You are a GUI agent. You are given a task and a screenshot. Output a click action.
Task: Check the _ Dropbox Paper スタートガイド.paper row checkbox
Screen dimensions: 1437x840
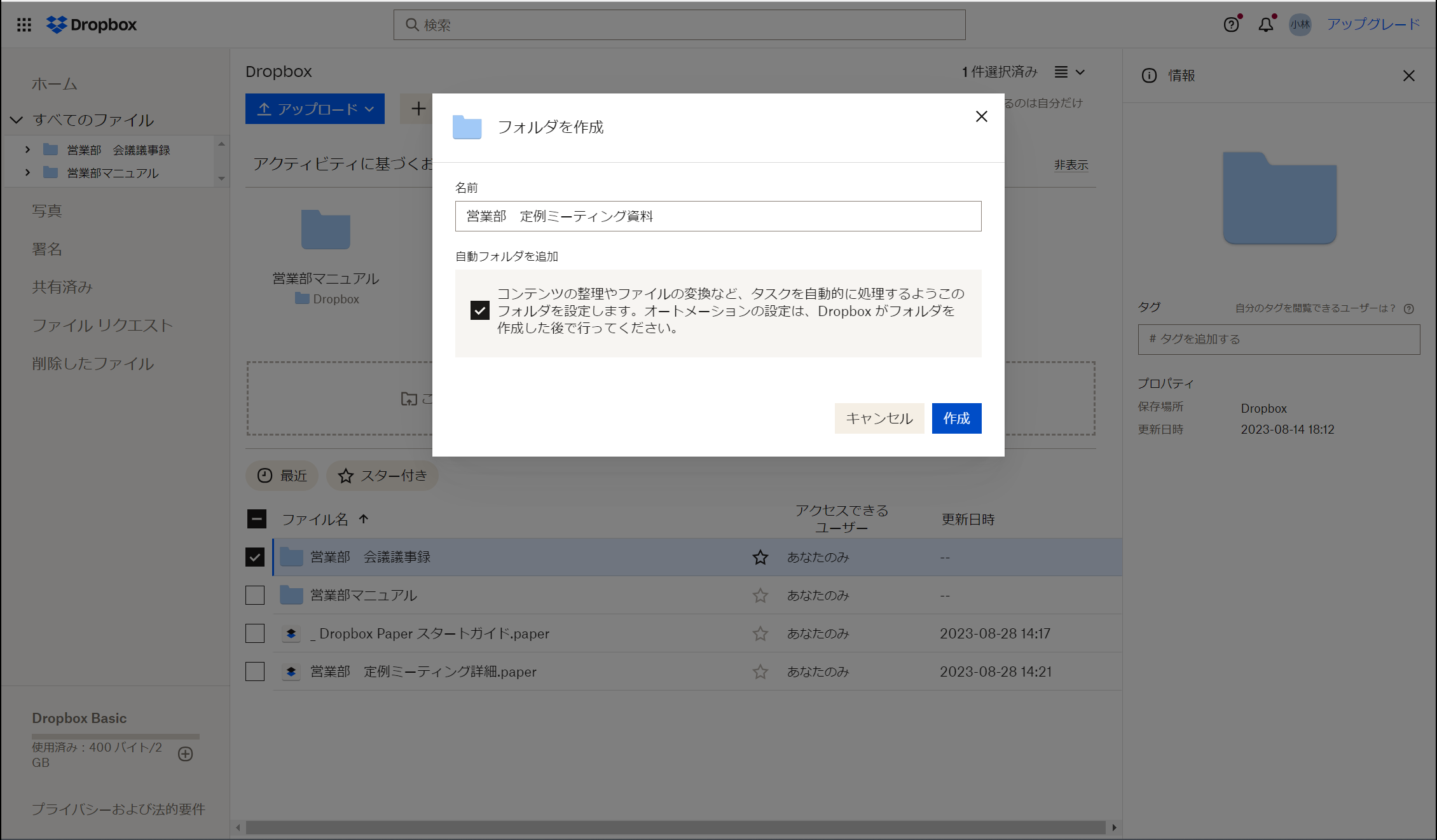click(255, 633)
